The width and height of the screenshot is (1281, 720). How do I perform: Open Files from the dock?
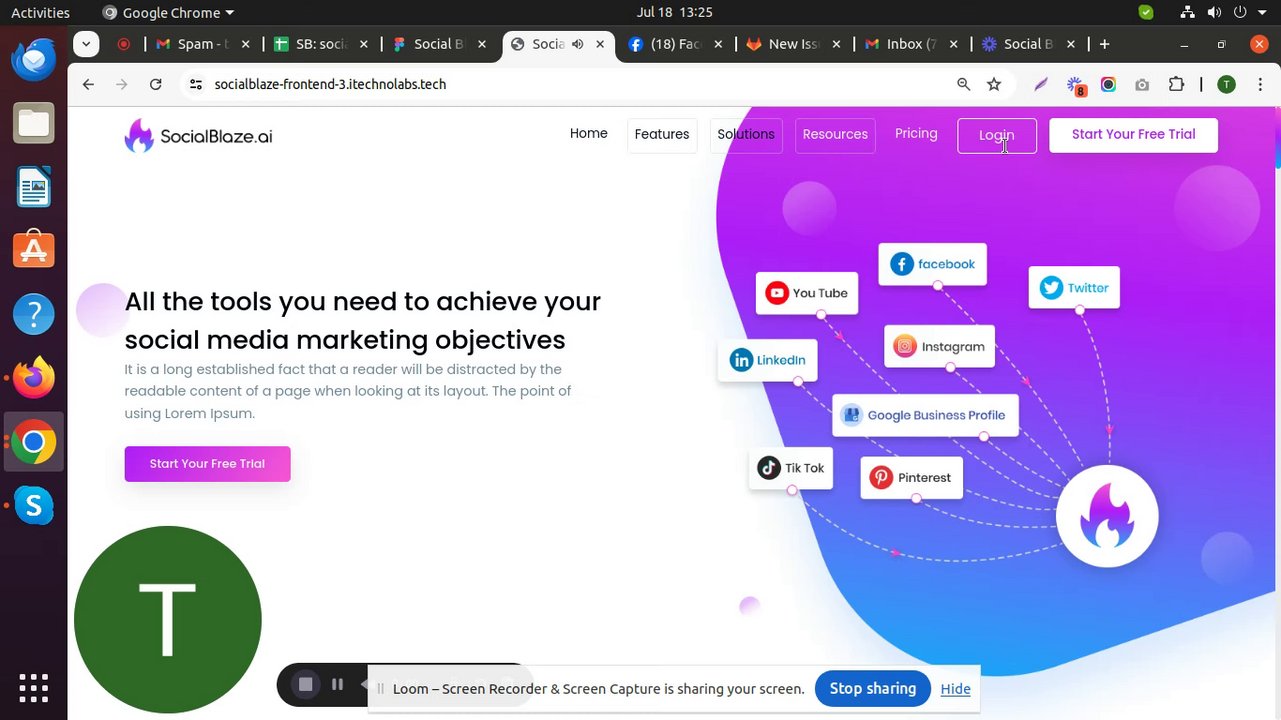[x=33, y=123]
